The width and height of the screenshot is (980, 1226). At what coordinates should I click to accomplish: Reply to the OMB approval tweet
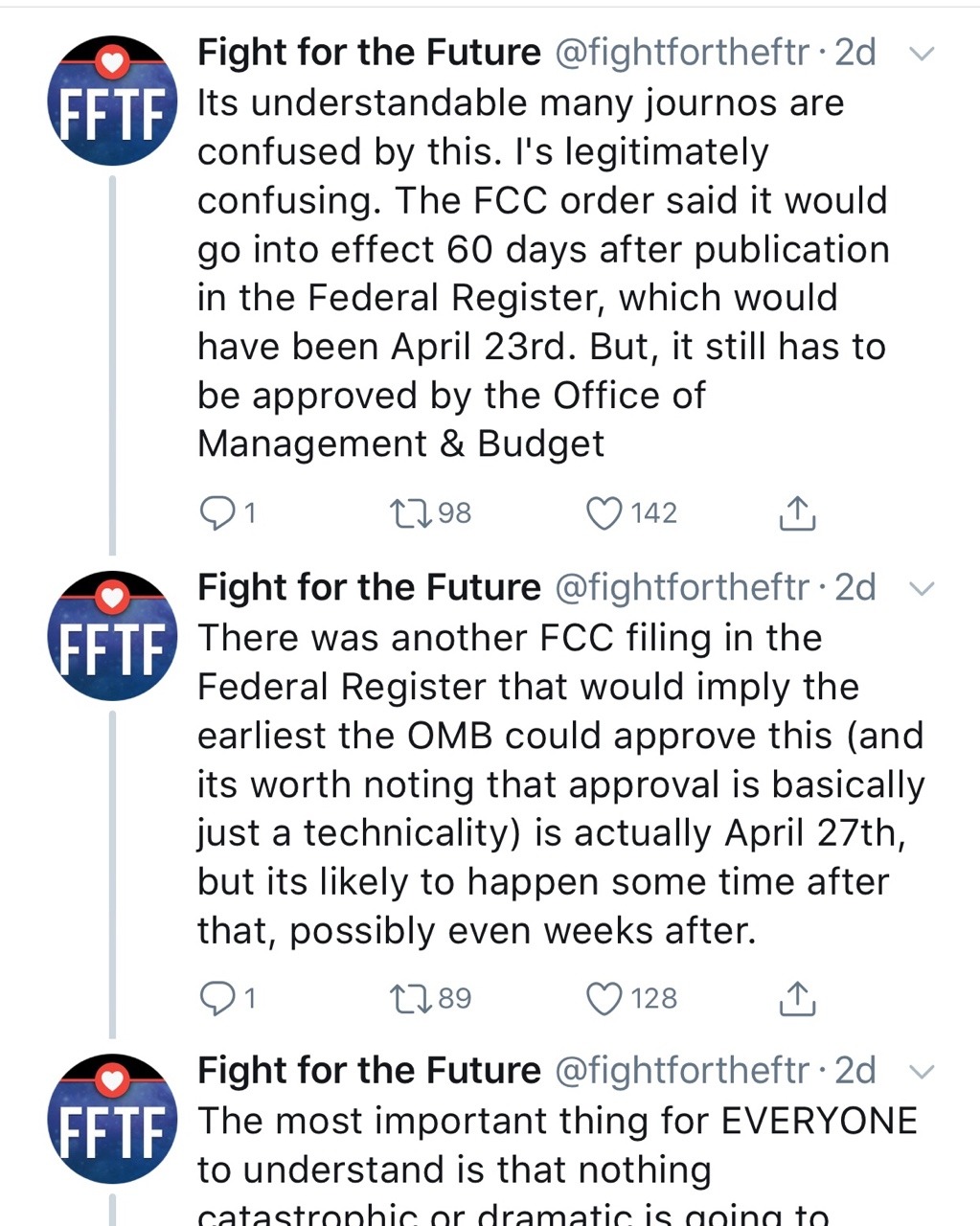tap(217, 998)
